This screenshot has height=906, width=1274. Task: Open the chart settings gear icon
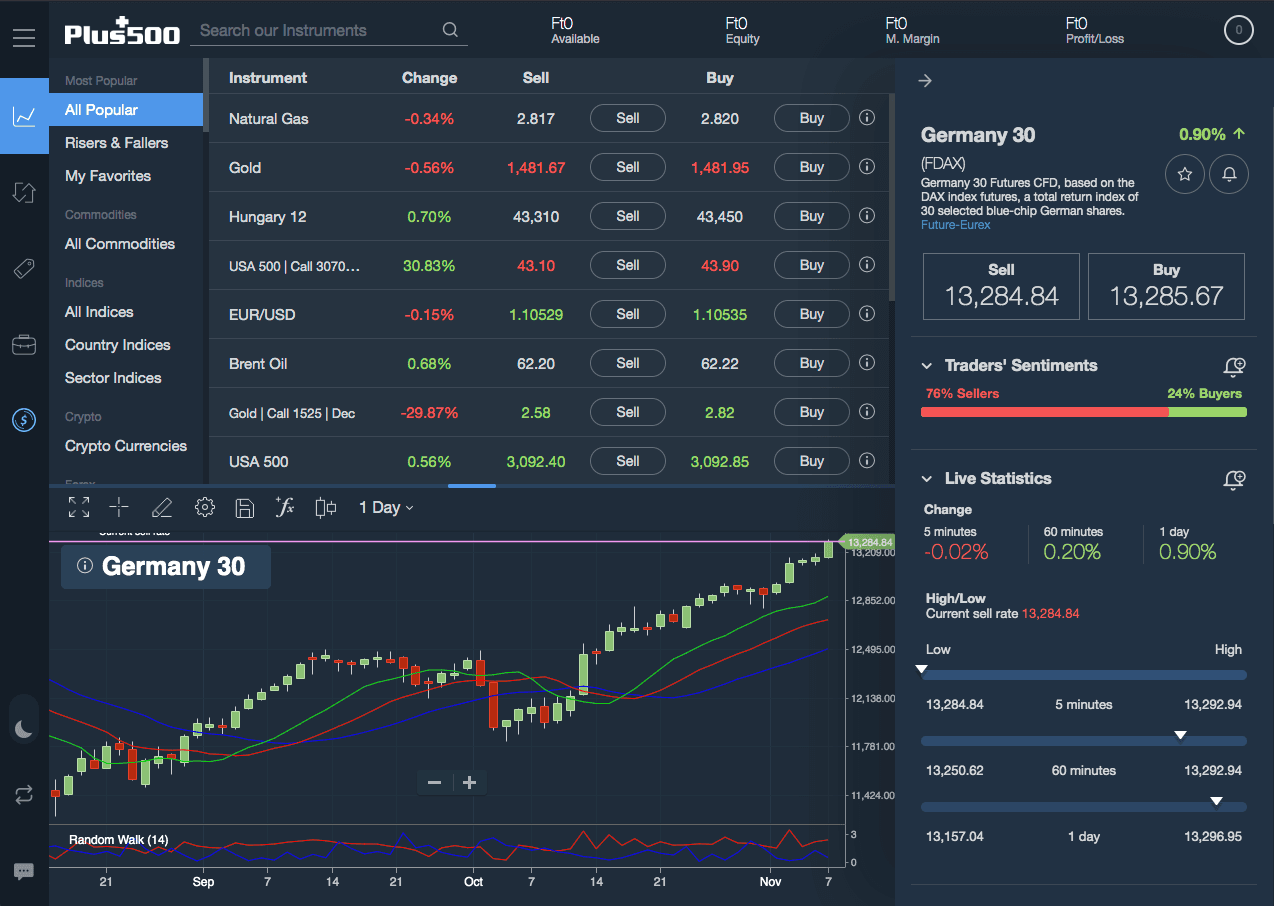click(x=204, y=507)
